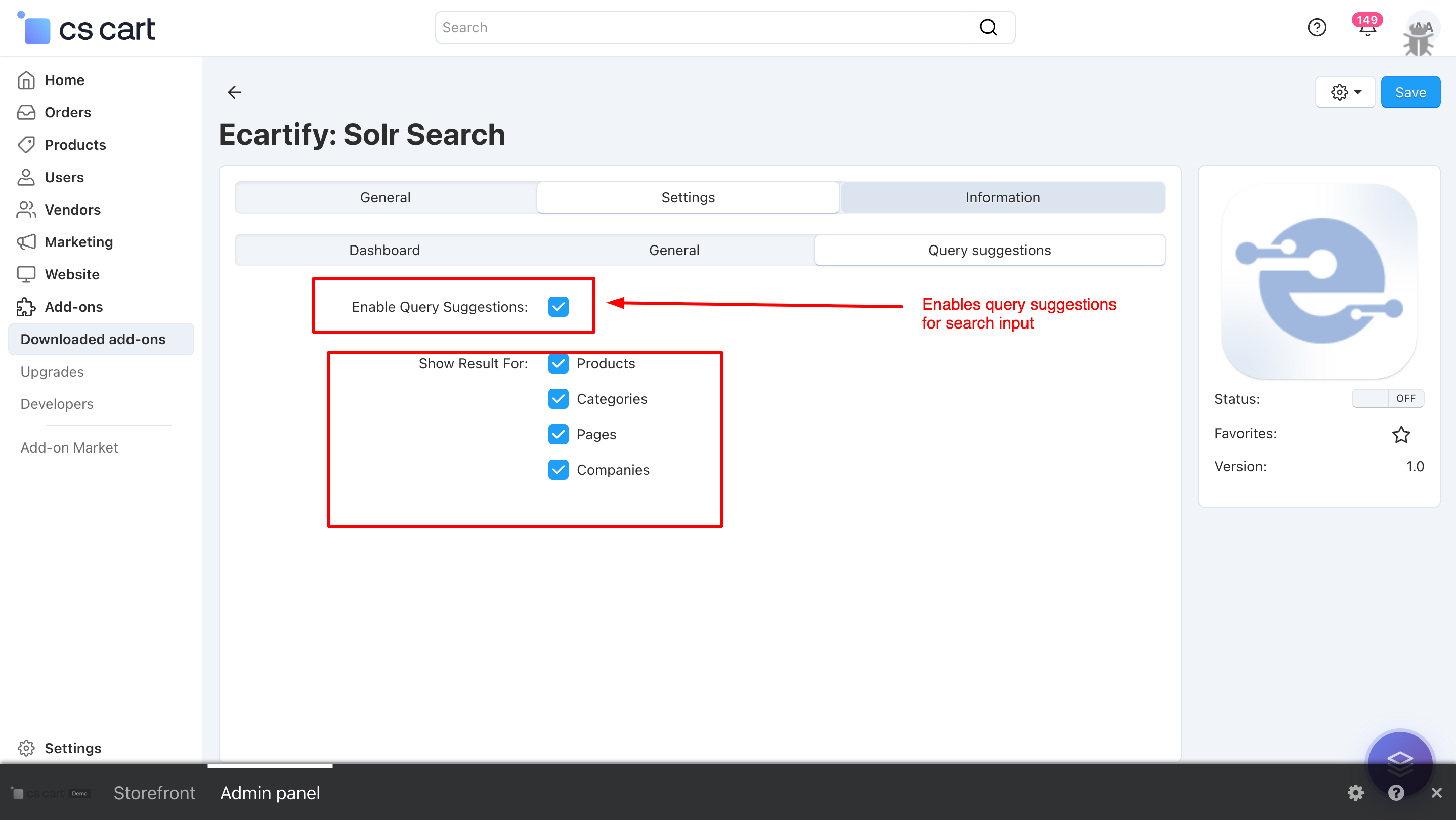Open the Add-on Market link
This screenshot has height=820, width=1456.
68,447
